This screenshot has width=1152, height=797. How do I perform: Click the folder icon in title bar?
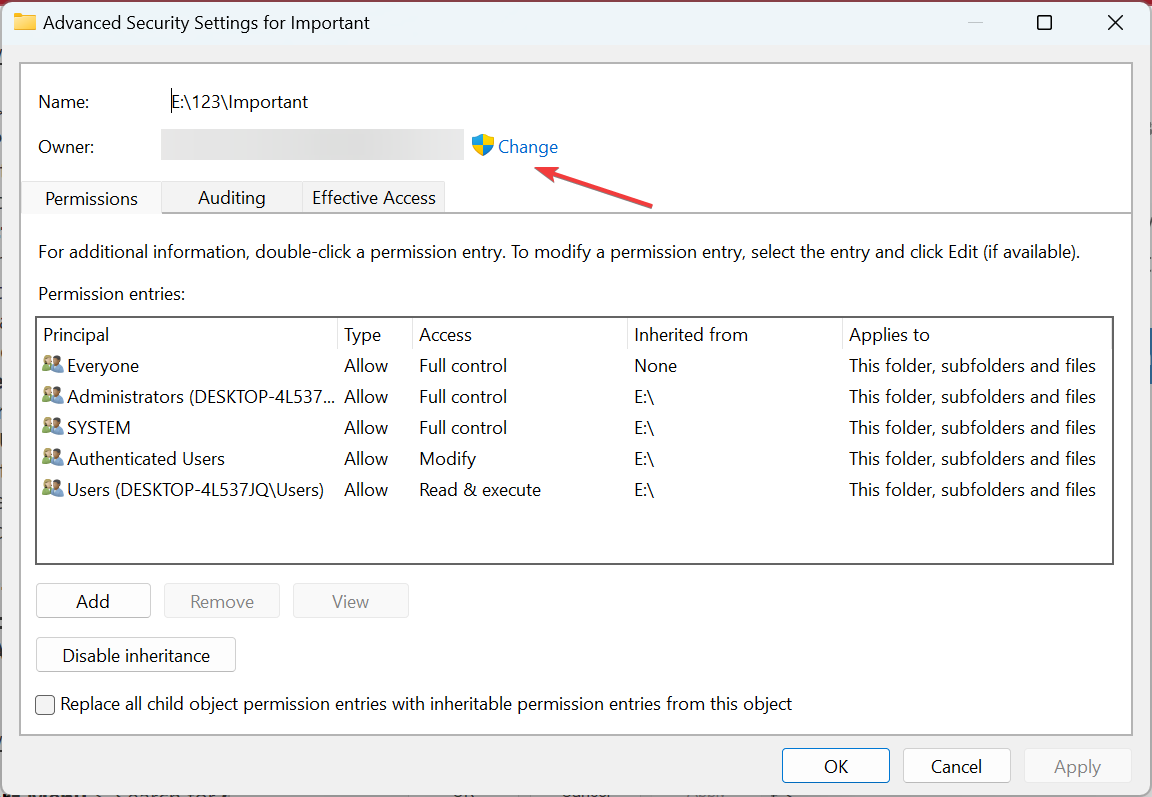coord(24,22)
